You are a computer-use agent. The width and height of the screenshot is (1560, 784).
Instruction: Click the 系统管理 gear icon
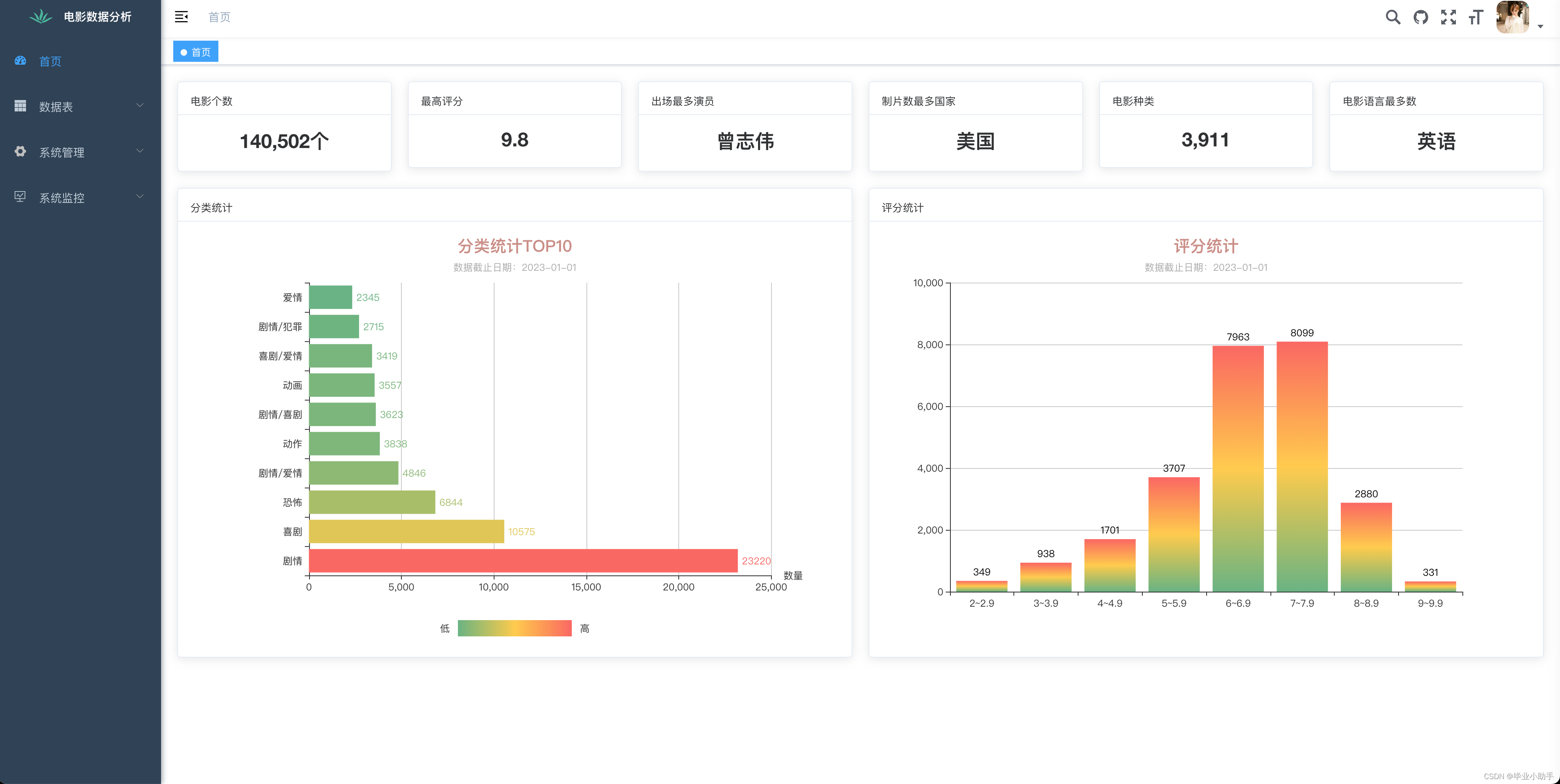20,152
